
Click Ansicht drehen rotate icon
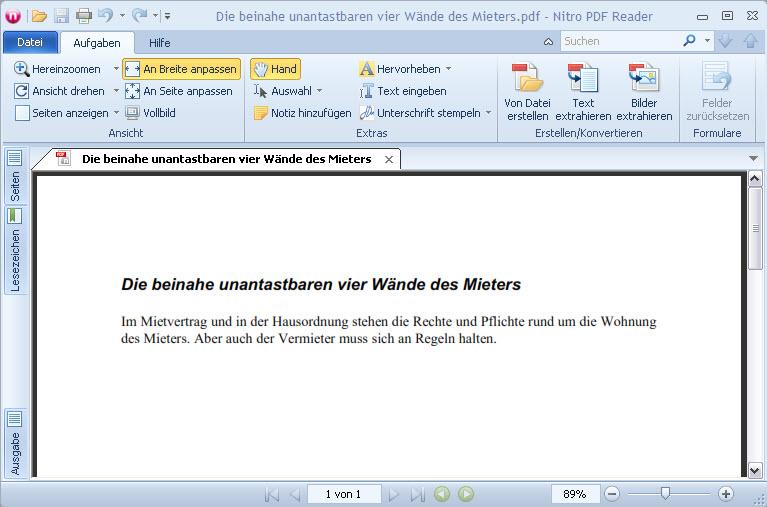pyautogui.click(x=21, y=91)
